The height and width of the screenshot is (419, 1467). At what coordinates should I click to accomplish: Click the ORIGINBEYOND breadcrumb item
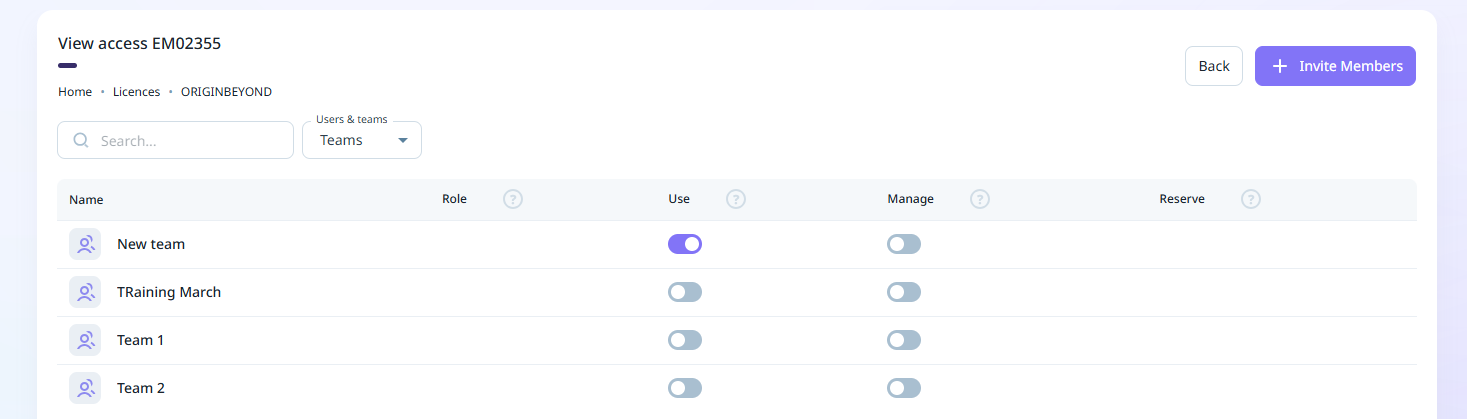[x=226, y=92]
